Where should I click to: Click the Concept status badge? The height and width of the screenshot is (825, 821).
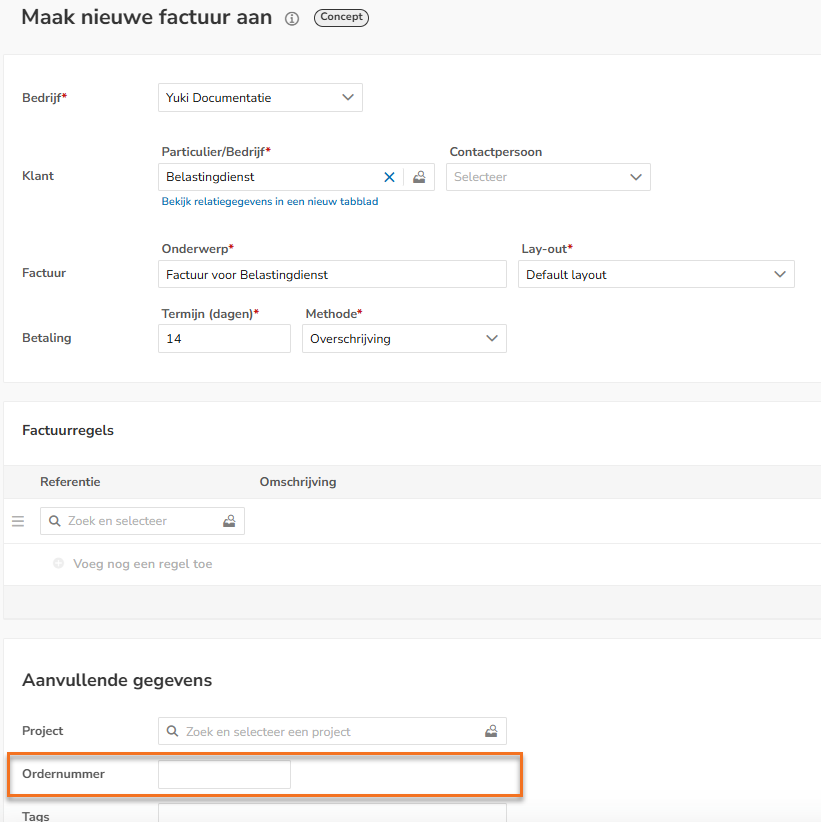[341, 17]
